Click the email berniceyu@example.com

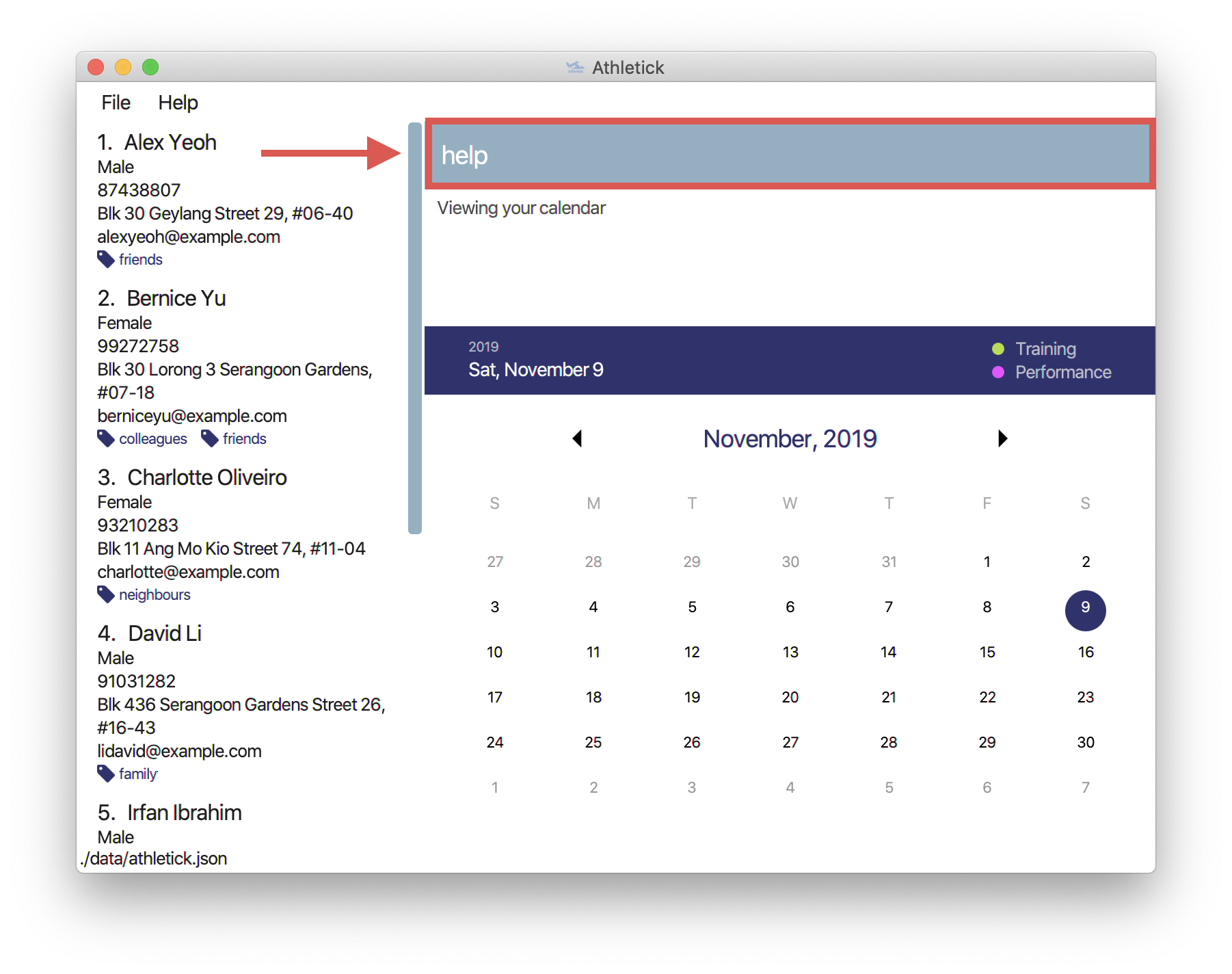pos(192,416)
